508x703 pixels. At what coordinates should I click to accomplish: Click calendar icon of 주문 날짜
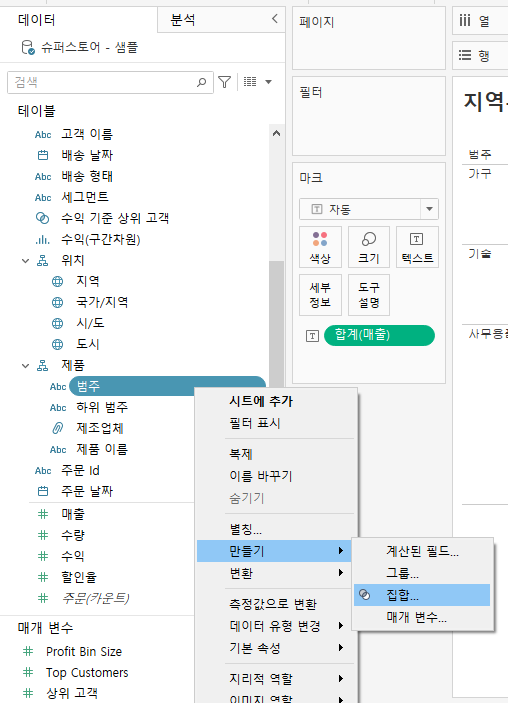click(x=43, y=491)
